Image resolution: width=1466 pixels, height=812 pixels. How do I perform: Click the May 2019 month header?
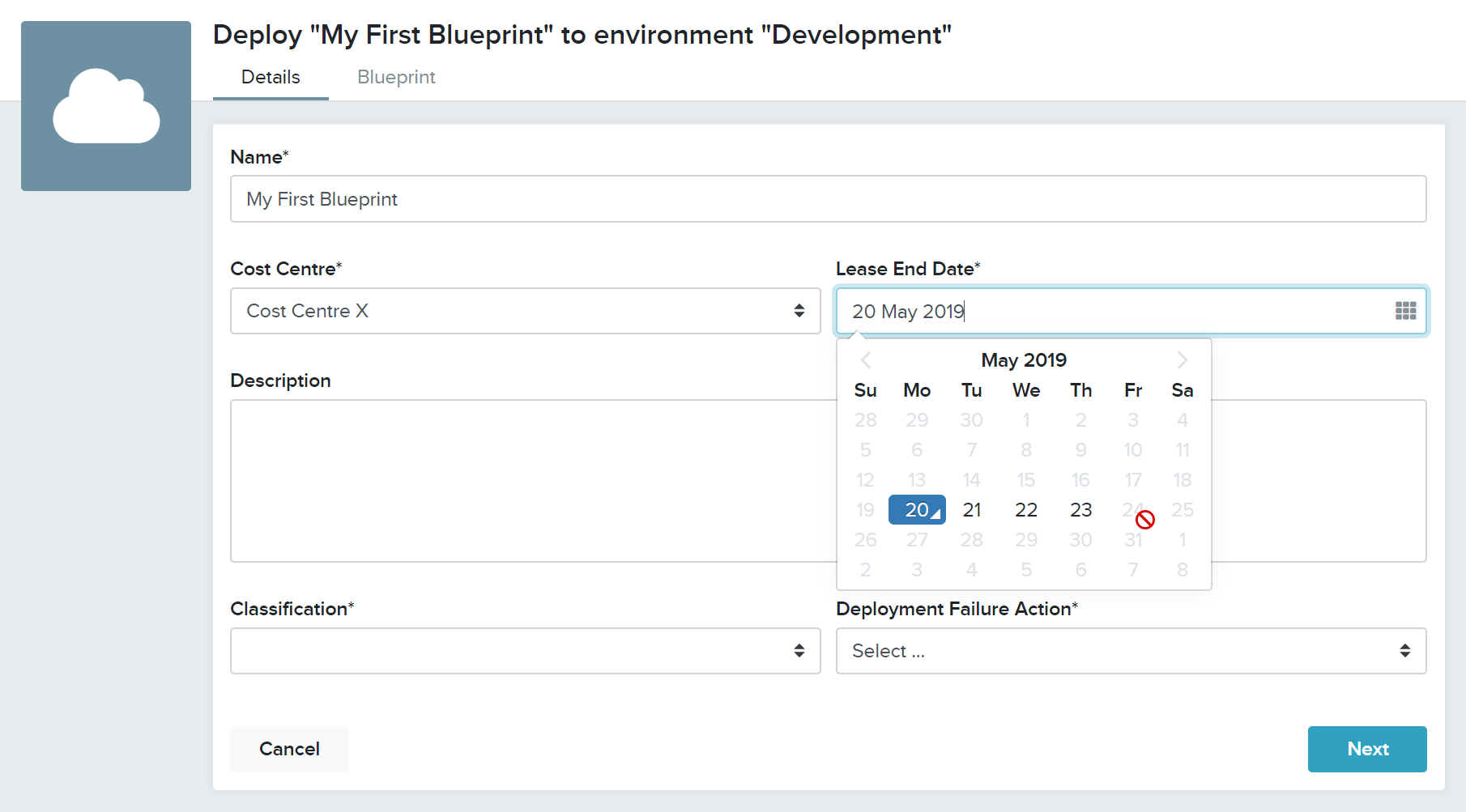(1024, 360)
